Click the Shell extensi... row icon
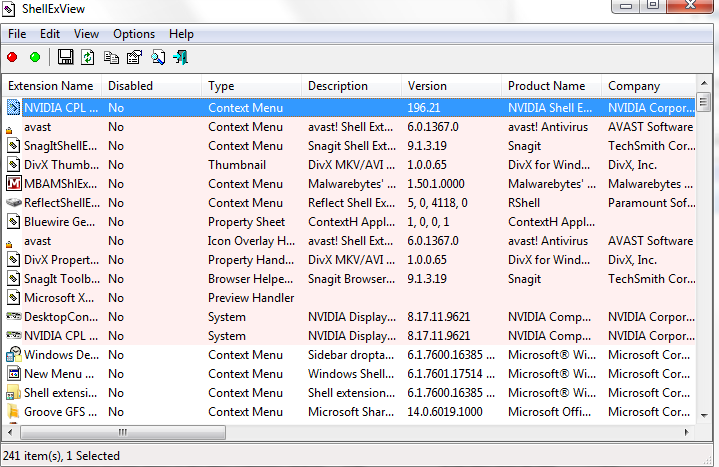Viewport: 719px width, 467px height. (x=14, y=393)
